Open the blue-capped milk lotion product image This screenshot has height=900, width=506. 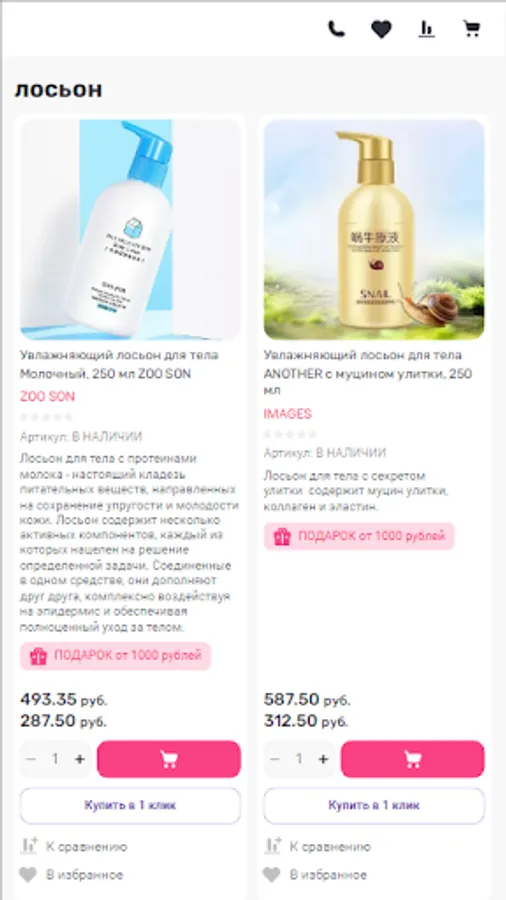[x=130, y=230]
